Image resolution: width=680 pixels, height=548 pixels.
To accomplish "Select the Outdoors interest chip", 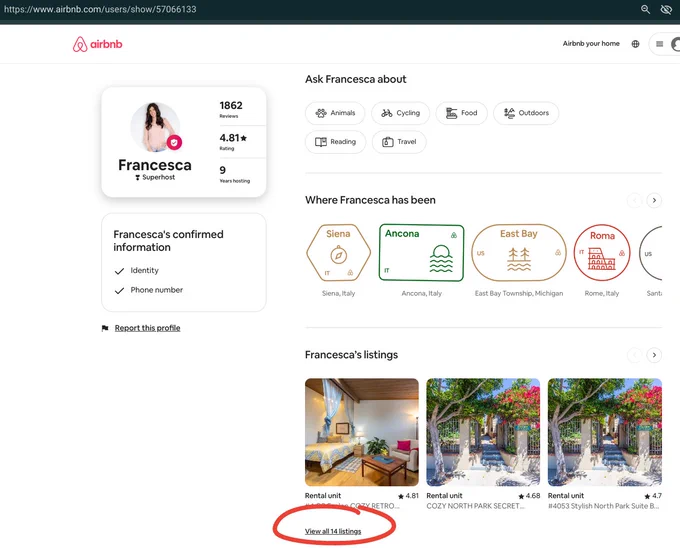I will pyautogui.click(x=526, y=113).
